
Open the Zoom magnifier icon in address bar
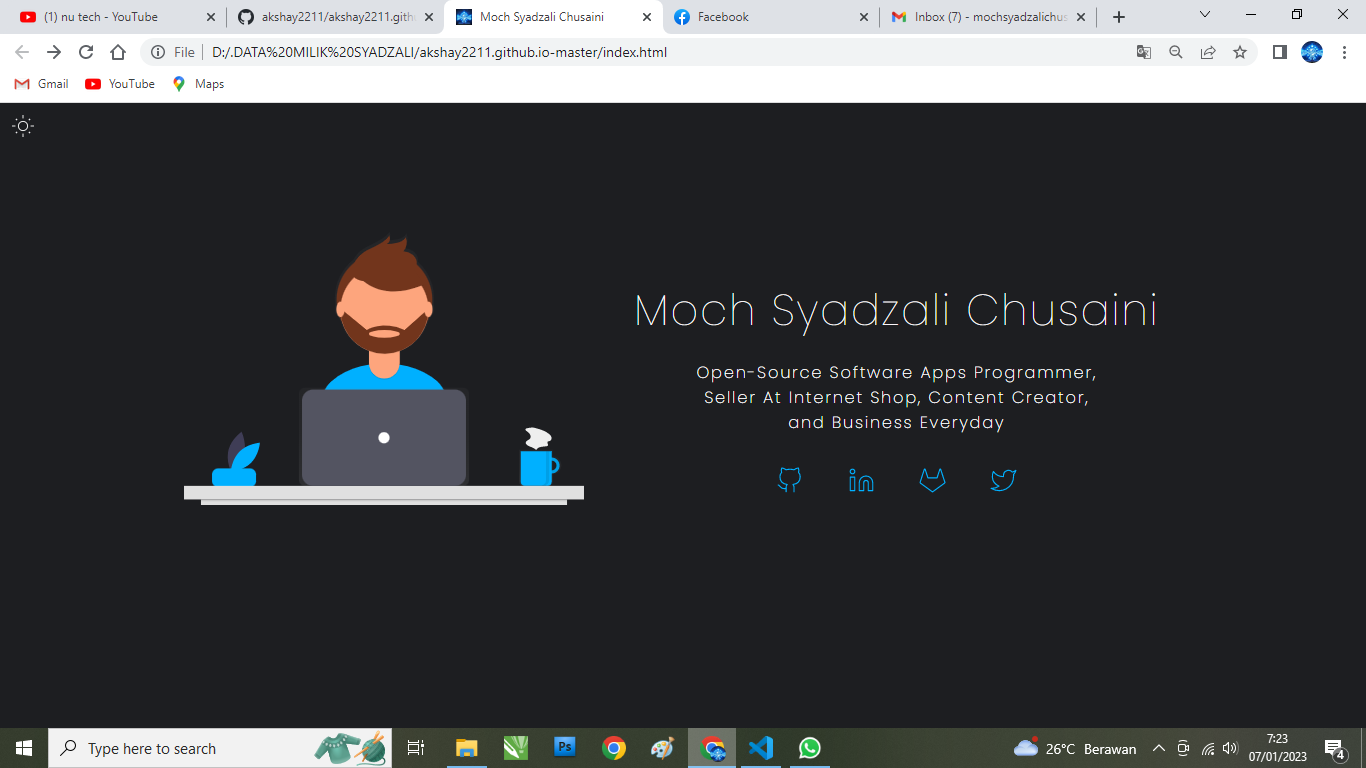point(1176,52)
